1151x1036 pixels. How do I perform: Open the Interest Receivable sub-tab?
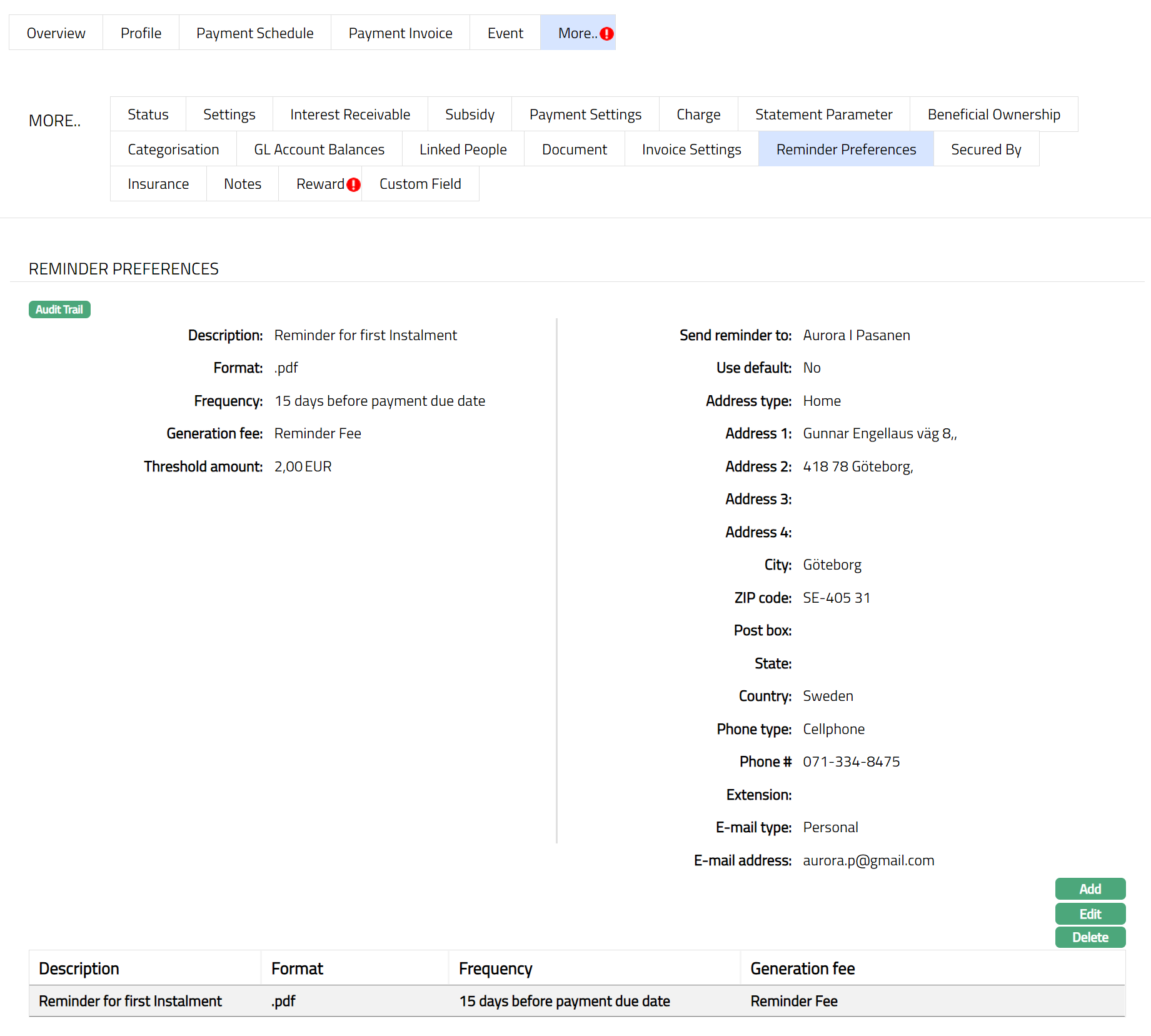click(x=350, y=114)
